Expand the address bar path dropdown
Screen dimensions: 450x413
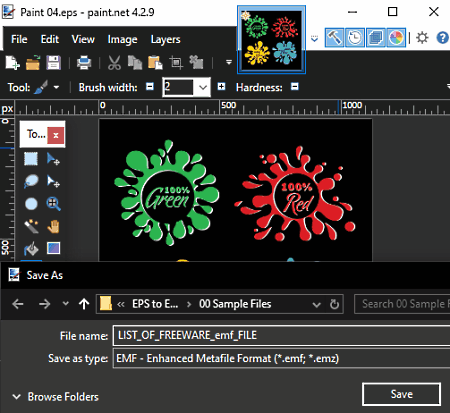coord(316,304)
